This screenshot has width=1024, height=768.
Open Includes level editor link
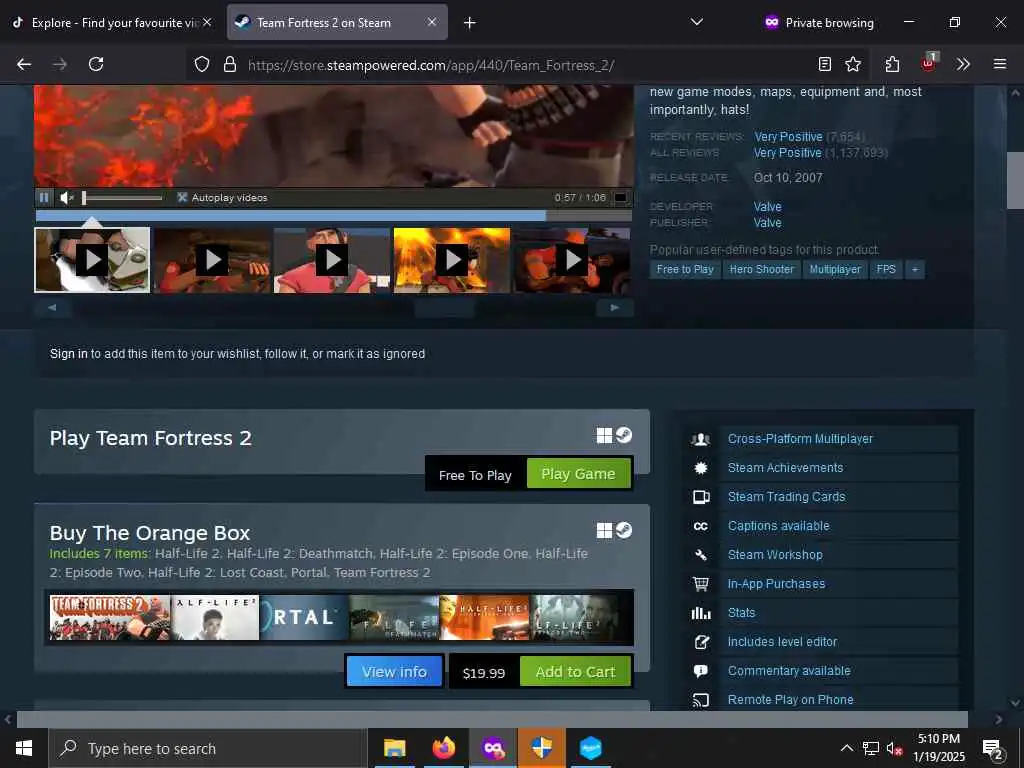pos(782,642)
